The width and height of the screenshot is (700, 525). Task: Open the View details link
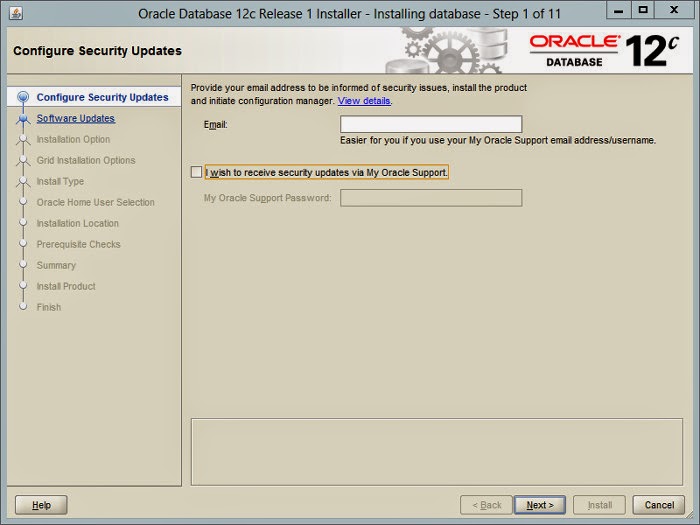coord(364,101)
